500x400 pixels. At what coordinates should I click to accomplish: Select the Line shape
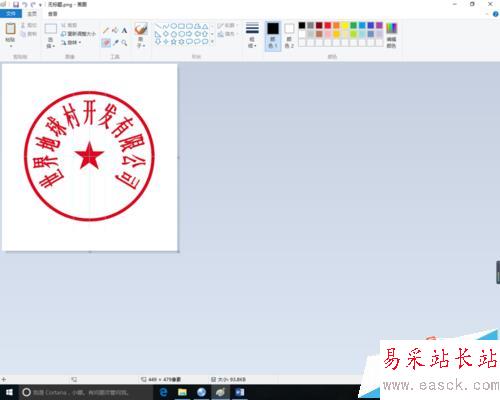[x=158, y=26]
